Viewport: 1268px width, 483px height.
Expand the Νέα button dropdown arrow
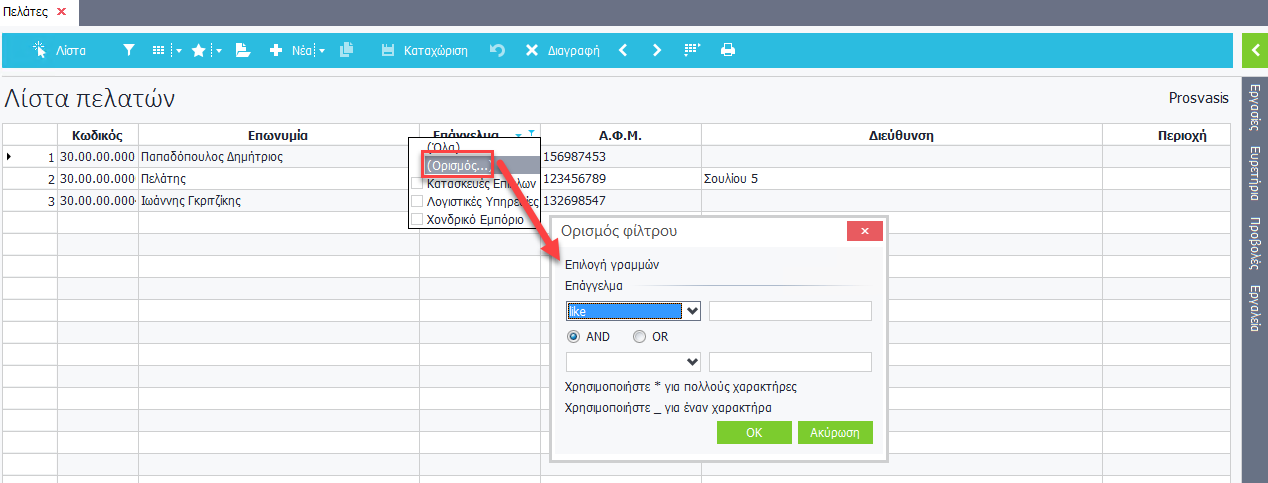(322, 50)
